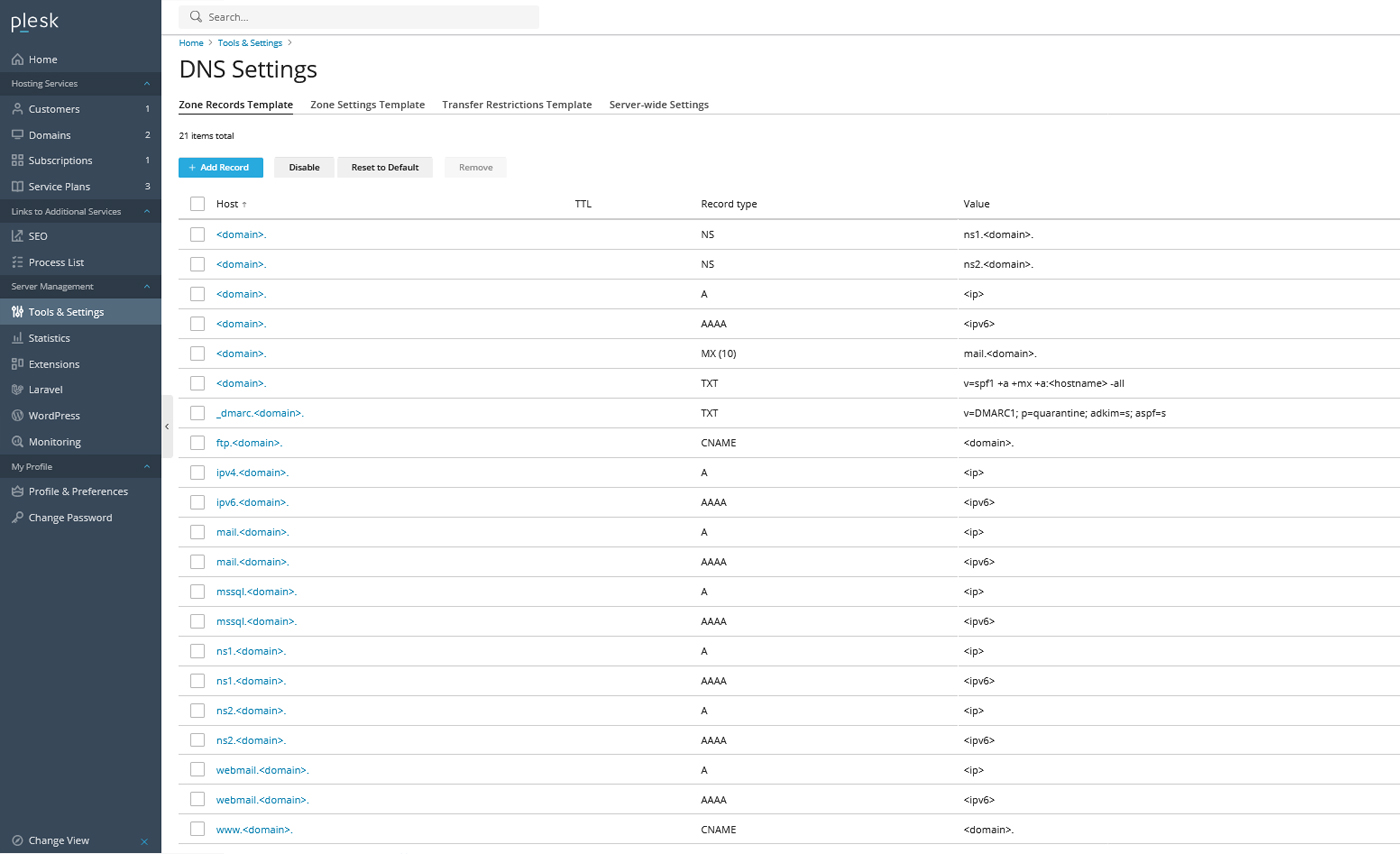Open the ftp.<domain> CNAME record
This screenshot has height=854, width=1400.
(x=246, y=442)
